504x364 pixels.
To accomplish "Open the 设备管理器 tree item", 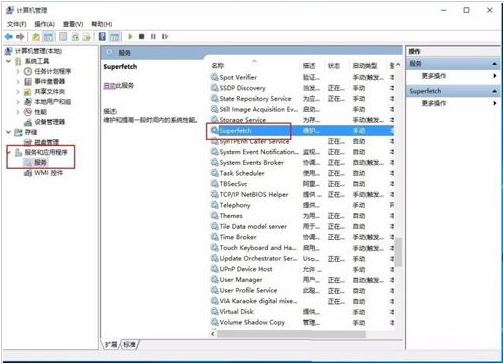I will [x=50, y=122].
